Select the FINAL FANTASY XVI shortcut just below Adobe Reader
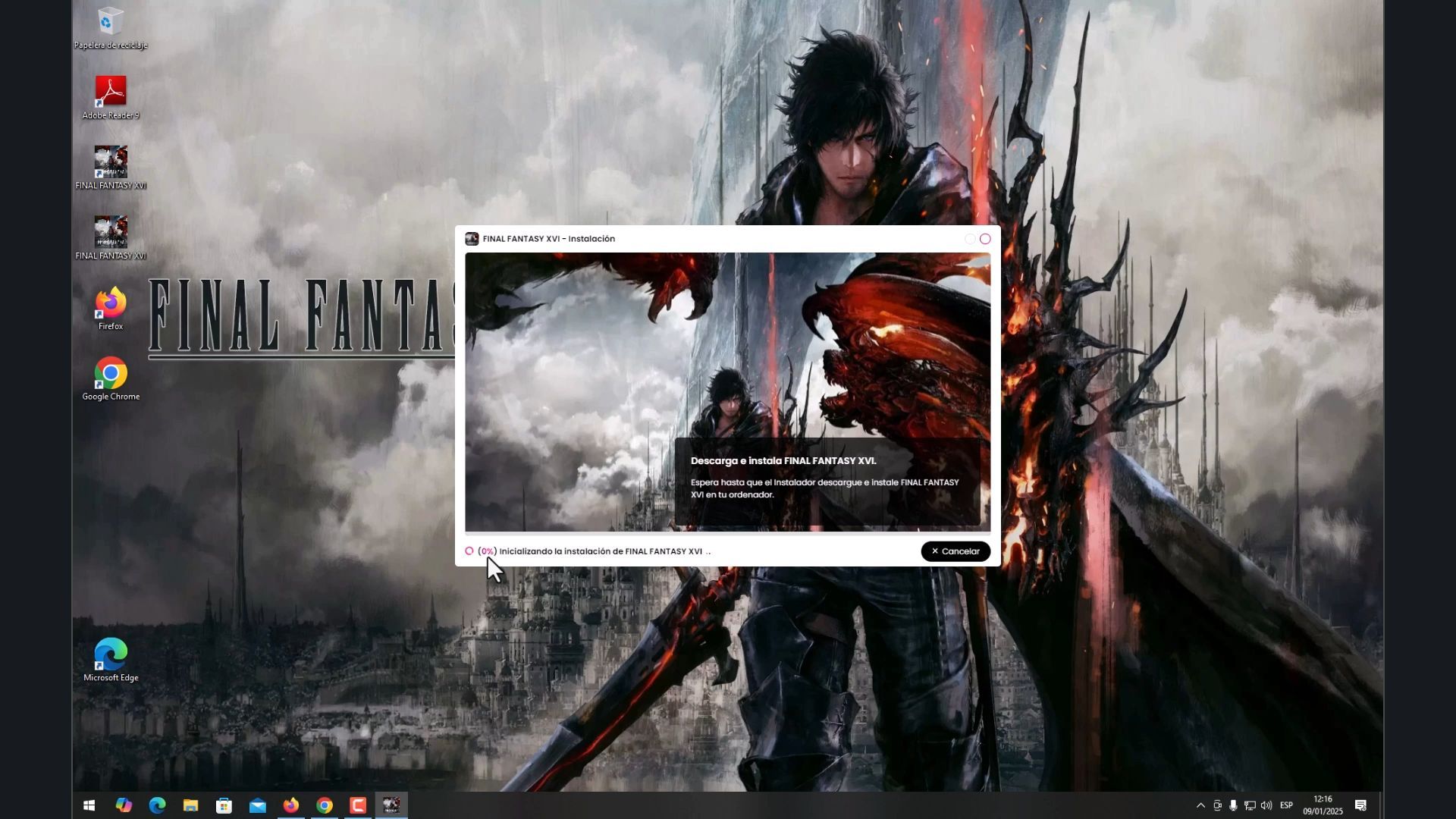 point(111,168)
